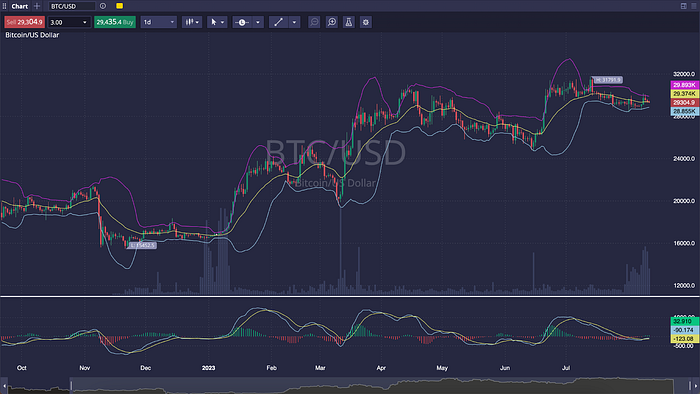Grab the panel drag handle dots icon

4,6
